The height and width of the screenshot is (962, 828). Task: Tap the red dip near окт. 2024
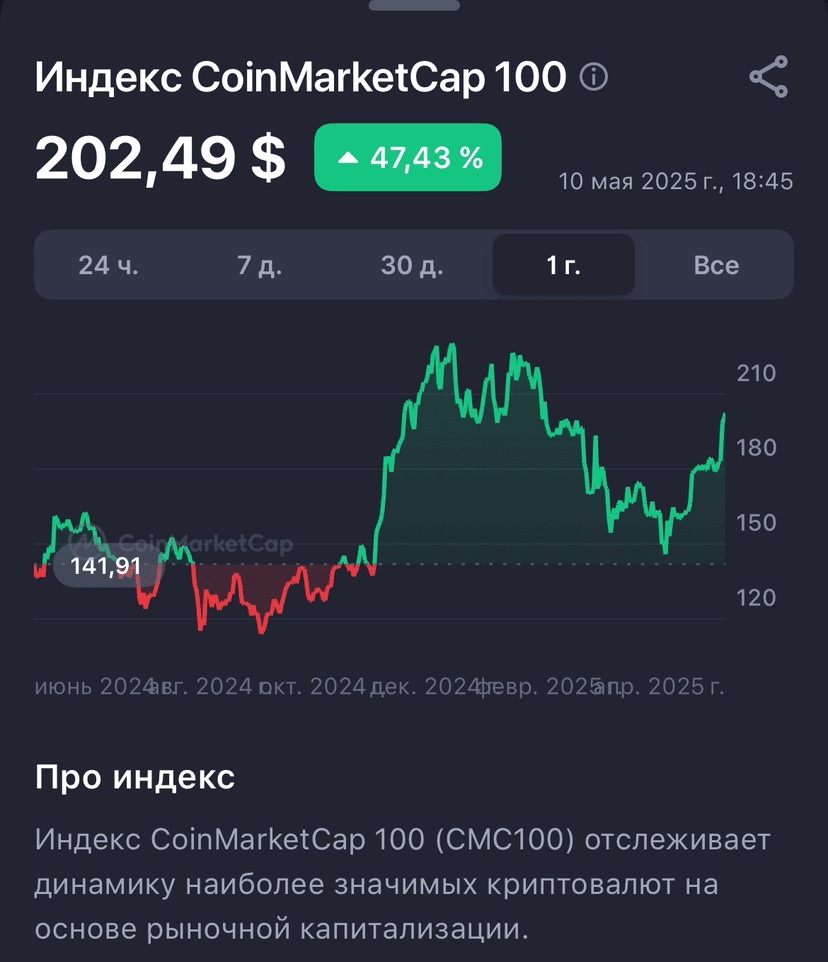coord(262,631)
